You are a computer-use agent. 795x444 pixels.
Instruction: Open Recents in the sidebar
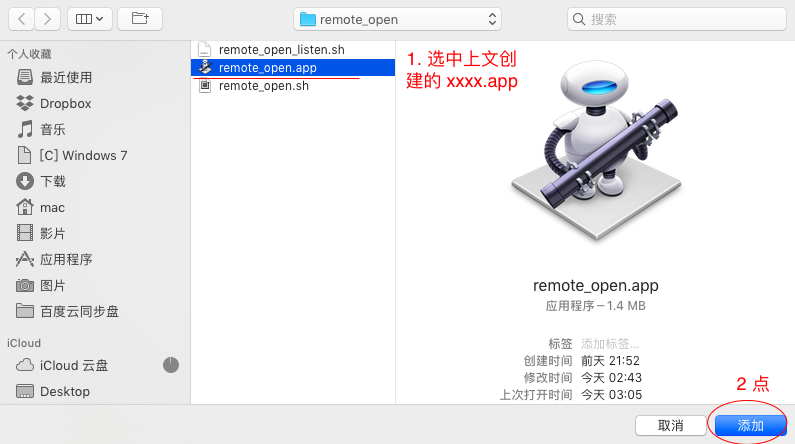(66, 77)
